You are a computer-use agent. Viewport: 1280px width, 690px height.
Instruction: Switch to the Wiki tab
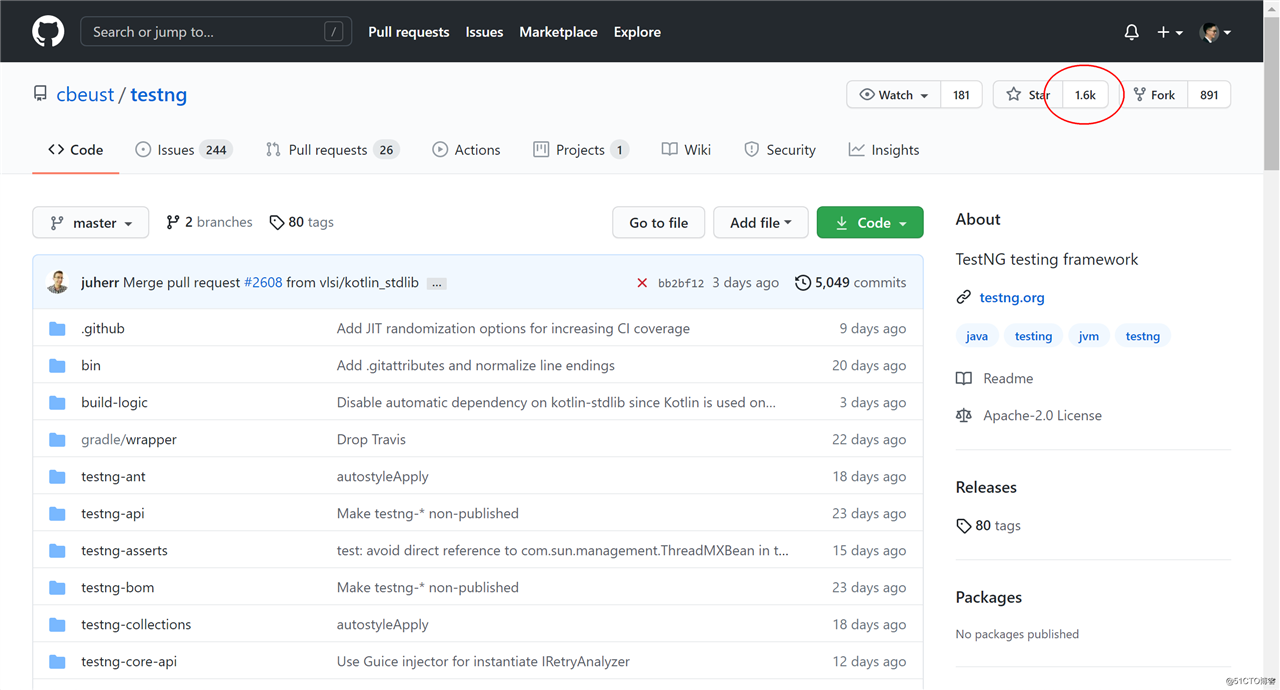coord(686,150)
